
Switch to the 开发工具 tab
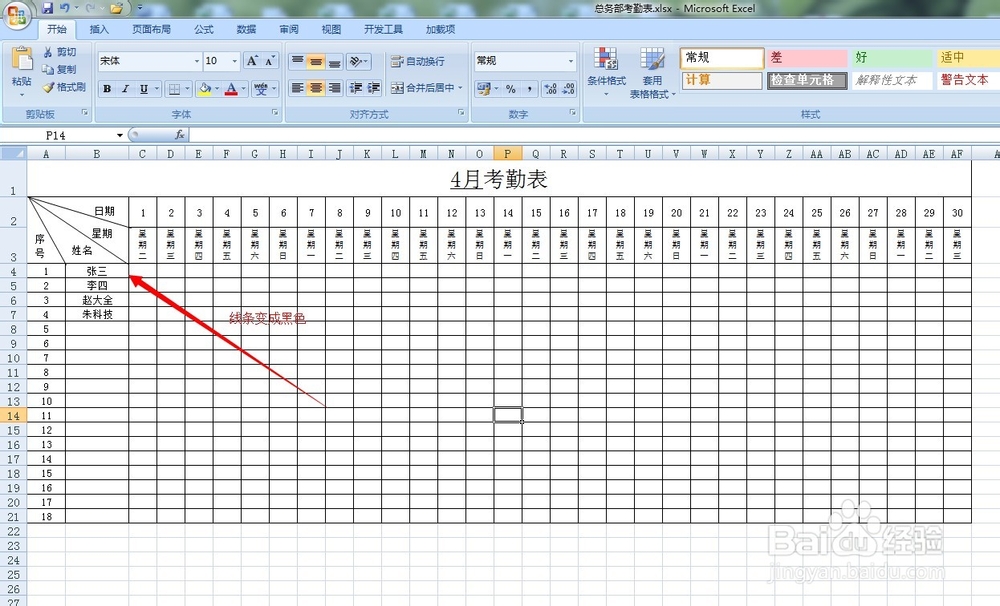[x=383, y=29]
